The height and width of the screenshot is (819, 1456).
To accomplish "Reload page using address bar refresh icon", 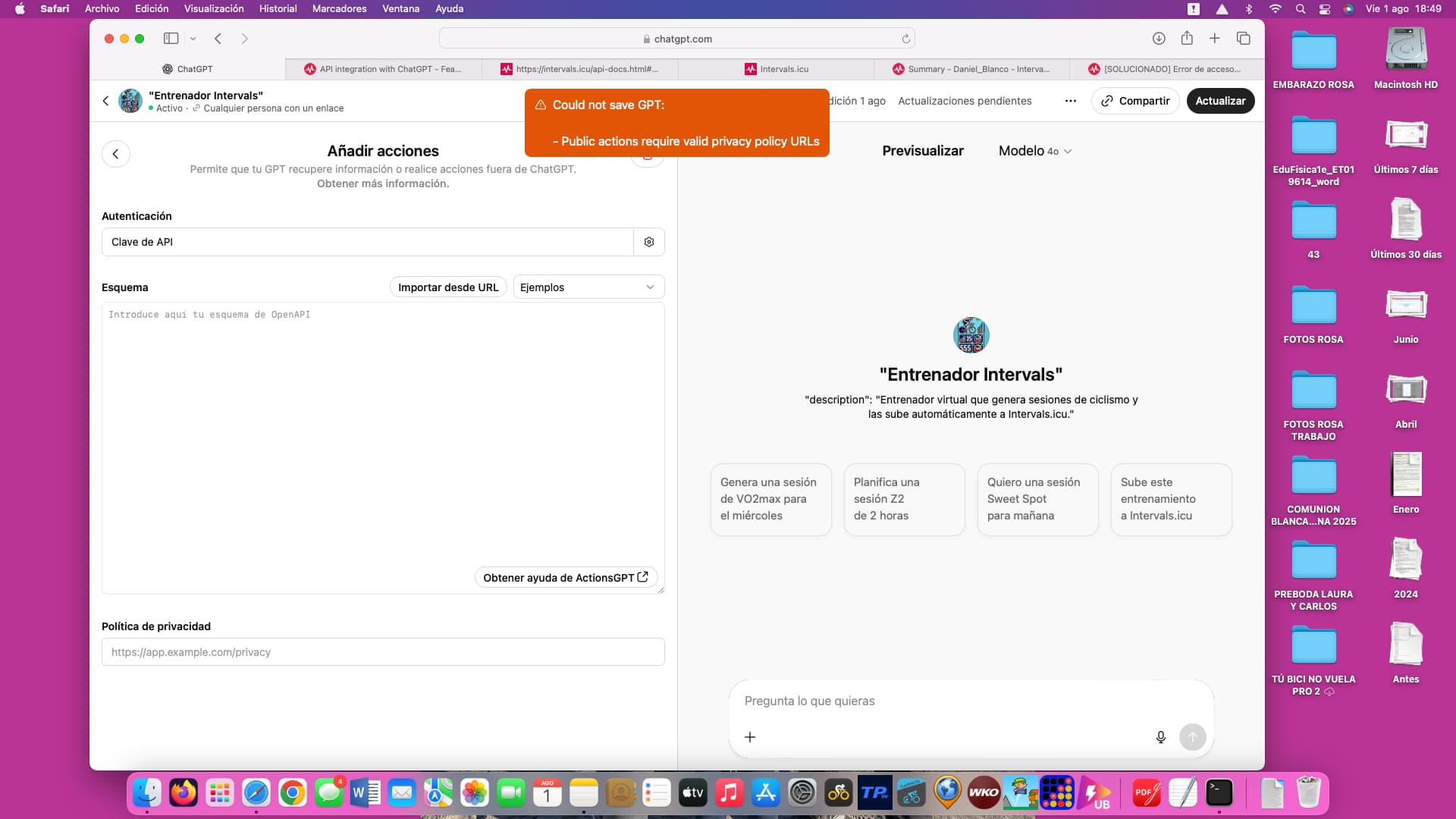I will [905, 39].
